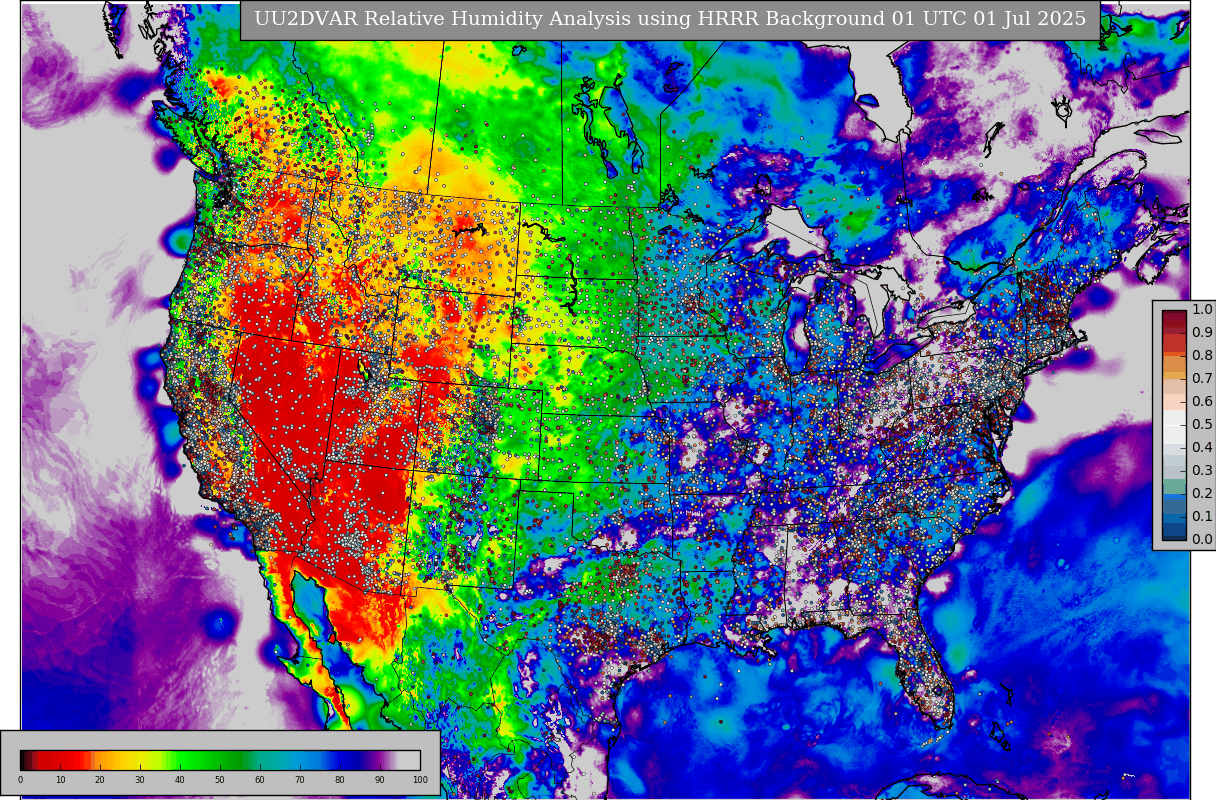Click the '0.8' label on right colorbar
The image size is (1216, 800).
click(x=1202, y=356)
